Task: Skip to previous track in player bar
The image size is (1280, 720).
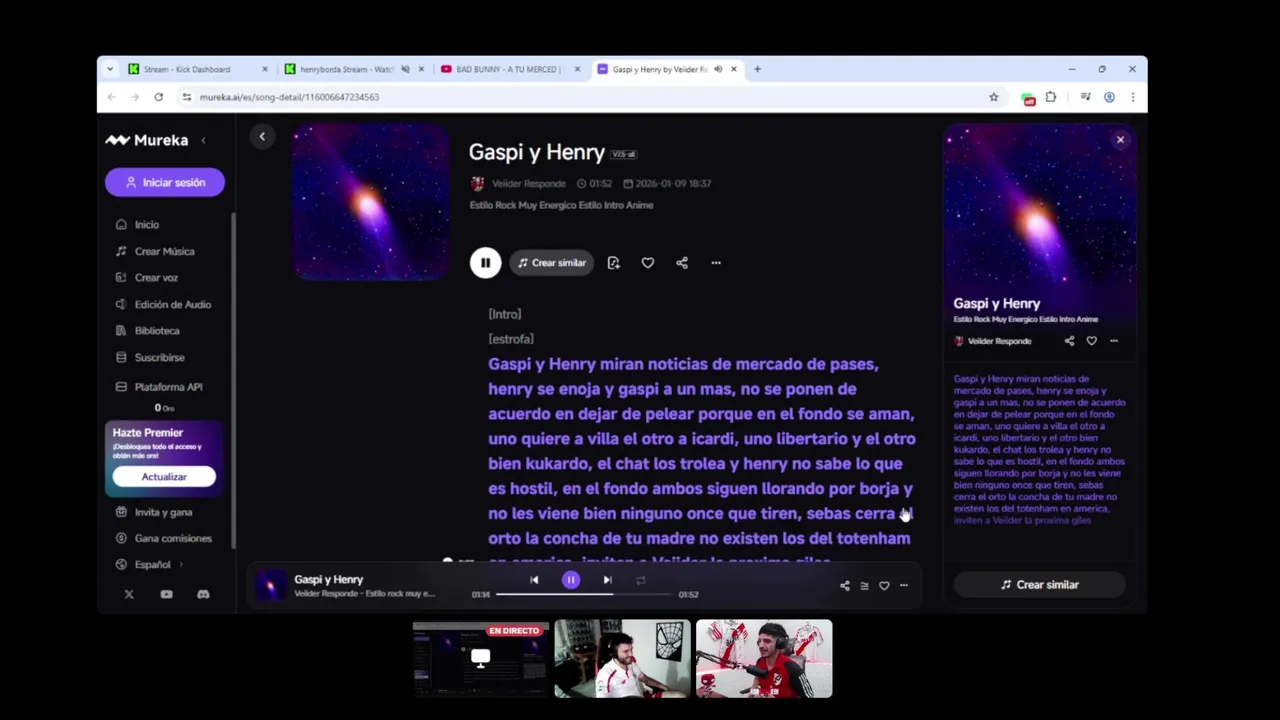Action: (534, 580)
